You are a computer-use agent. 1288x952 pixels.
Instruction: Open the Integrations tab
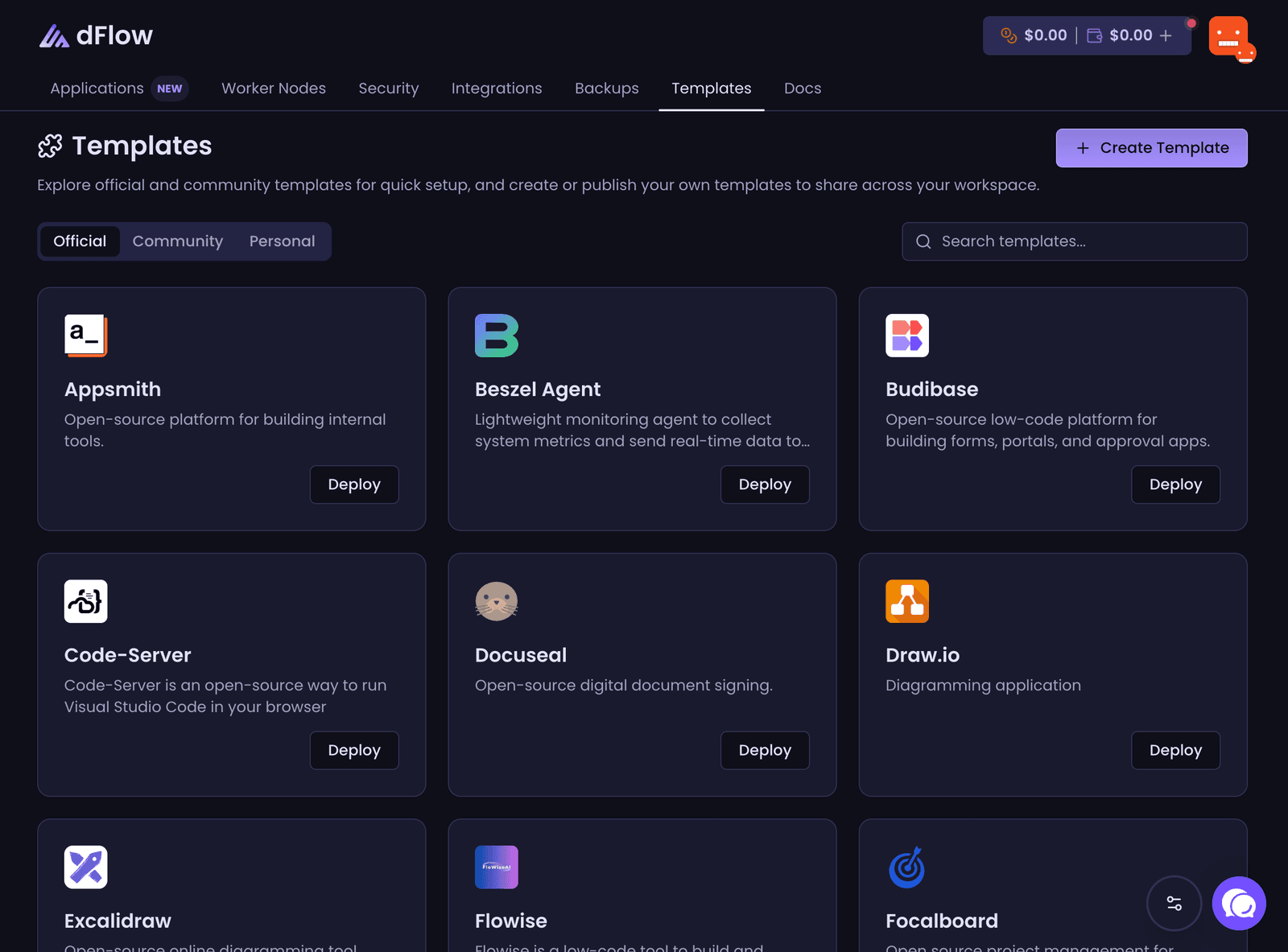[x=497, y=89]
